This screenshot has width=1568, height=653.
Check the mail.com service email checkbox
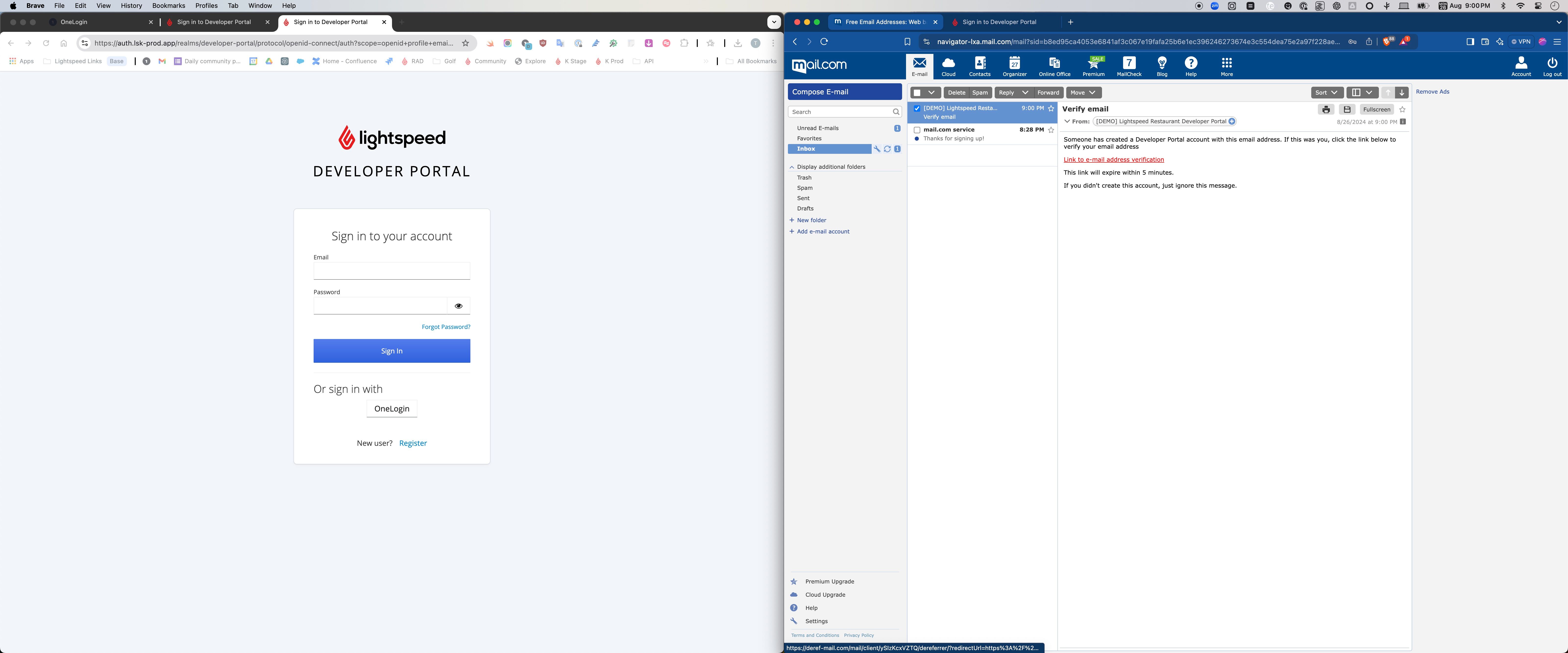point(917,130)
